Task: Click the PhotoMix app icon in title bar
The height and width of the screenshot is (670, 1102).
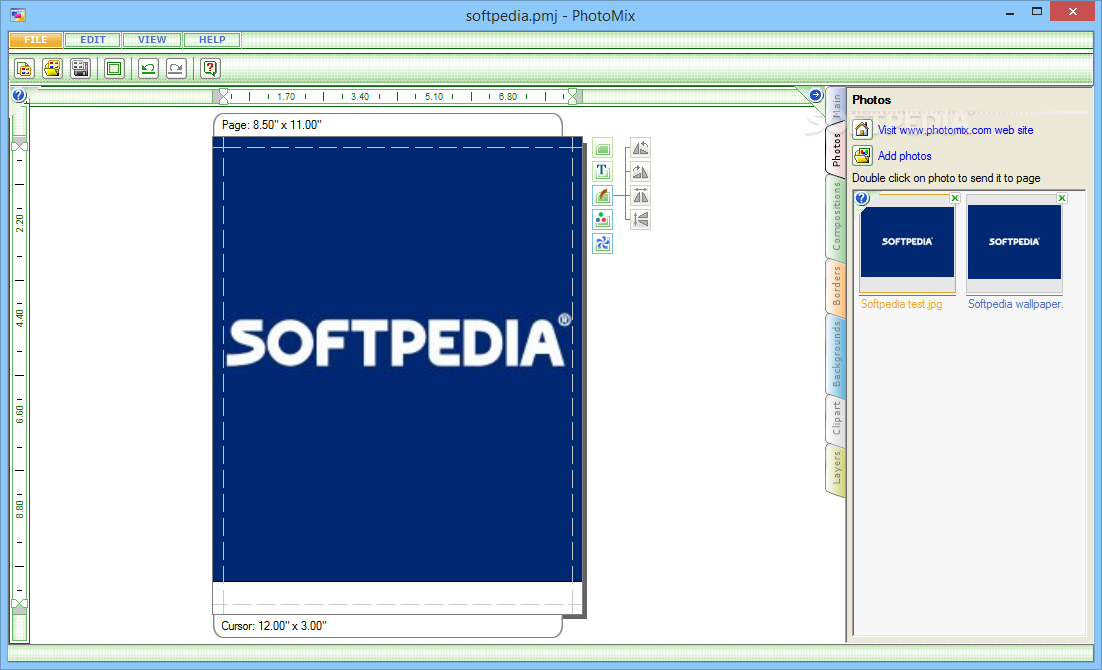Action: pyautogui.click(x=18, y=15)
